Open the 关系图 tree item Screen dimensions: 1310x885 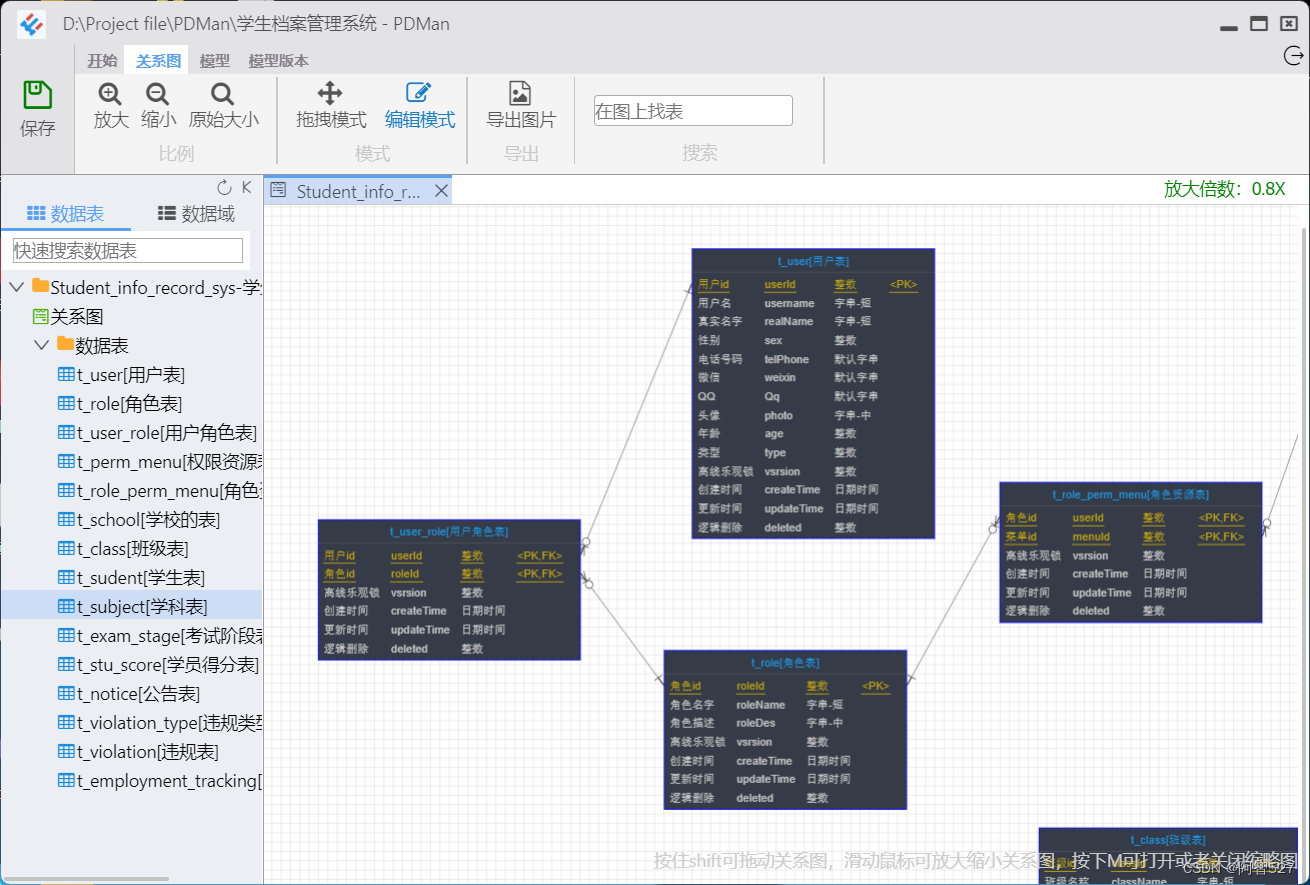68,317
